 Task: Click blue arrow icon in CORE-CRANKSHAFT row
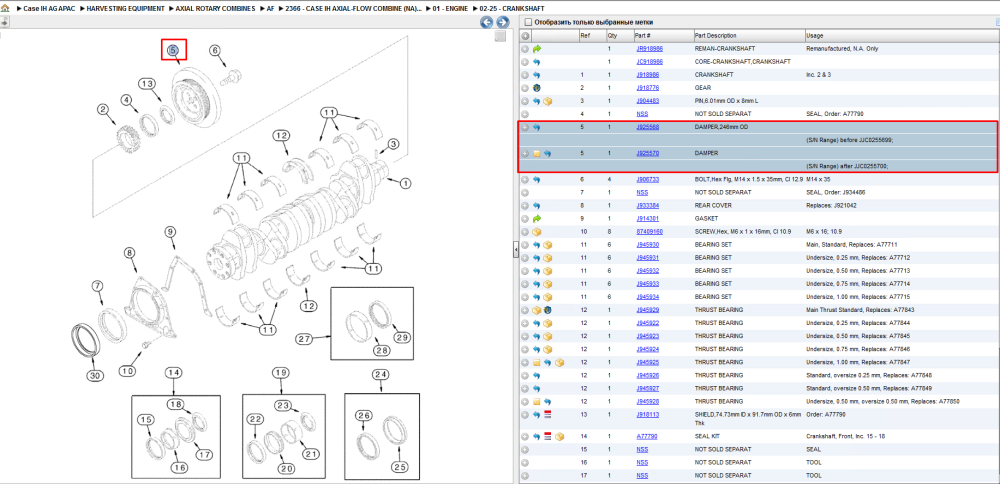point(536,62)
